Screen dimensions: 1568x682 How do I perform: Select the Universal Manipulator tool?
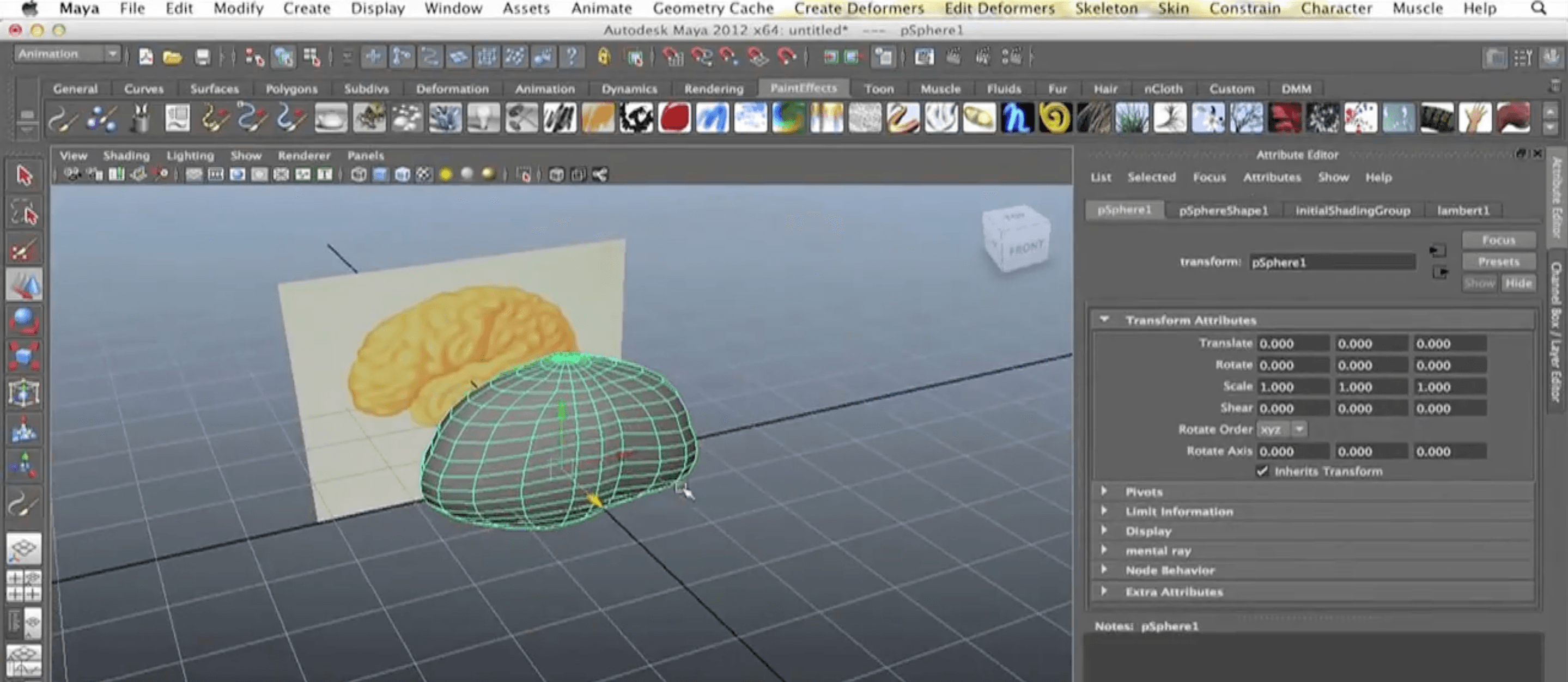pos(24,393)
